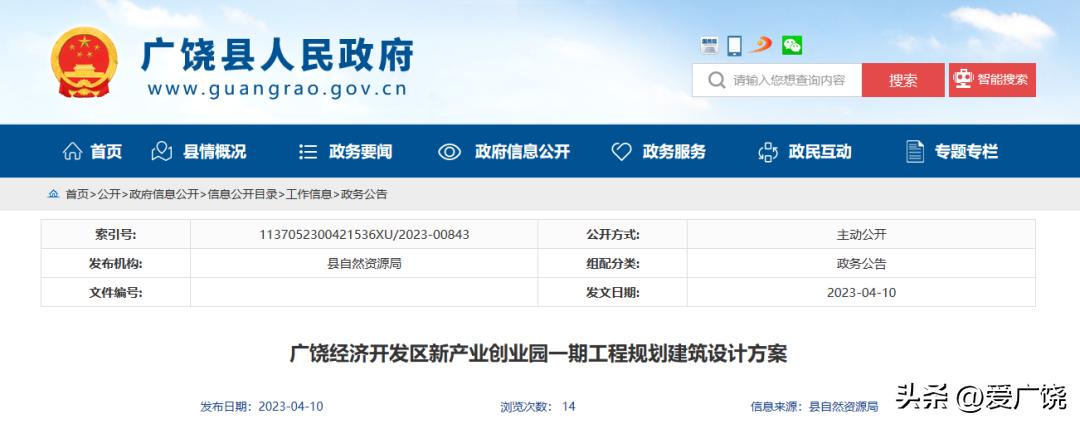Click the article title 广饶经济开发区新产业创业园一期工程规划建筑设计方案

coord(538,354)
